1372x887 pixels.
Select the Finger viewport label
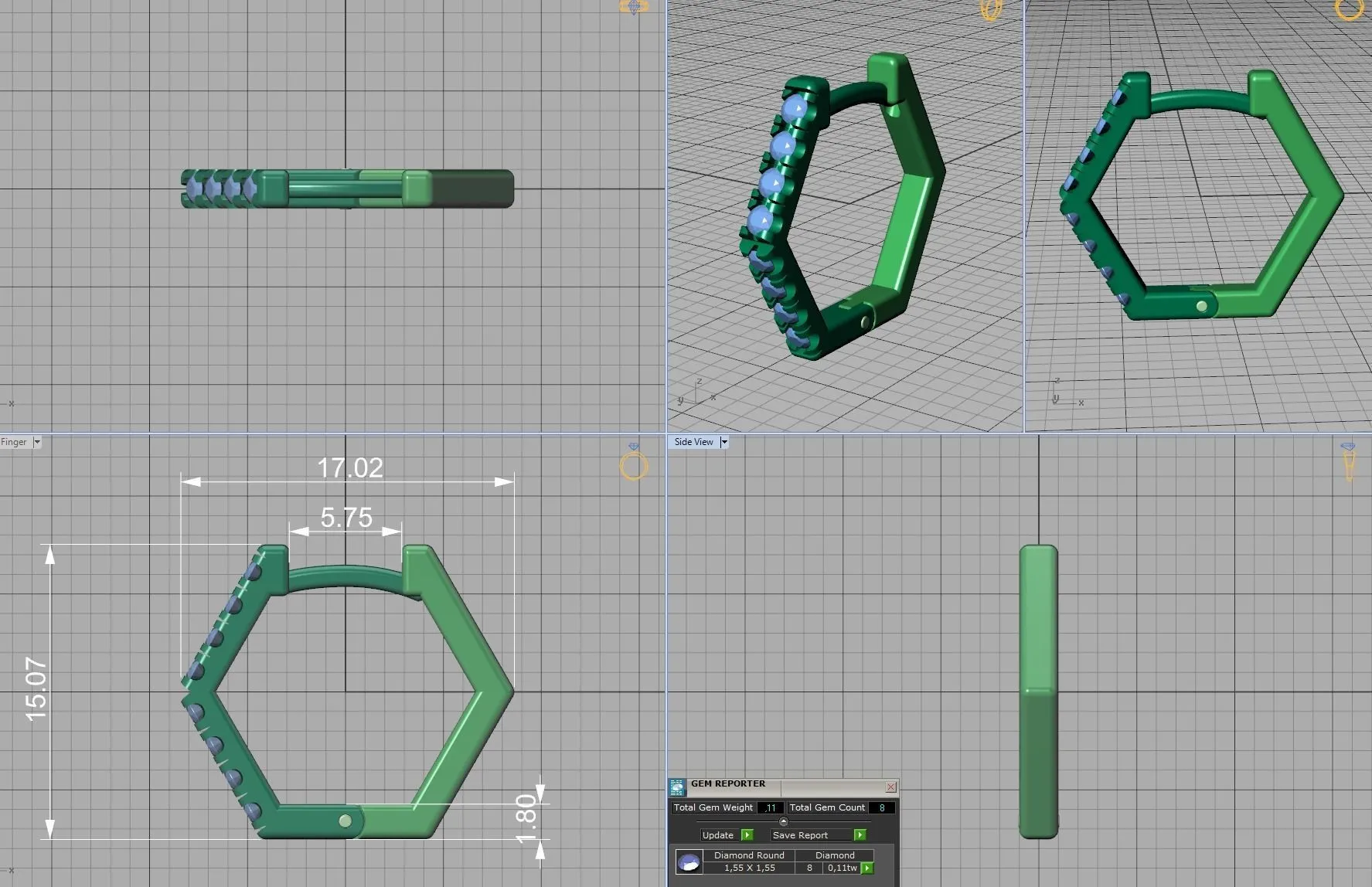[14, 443]
